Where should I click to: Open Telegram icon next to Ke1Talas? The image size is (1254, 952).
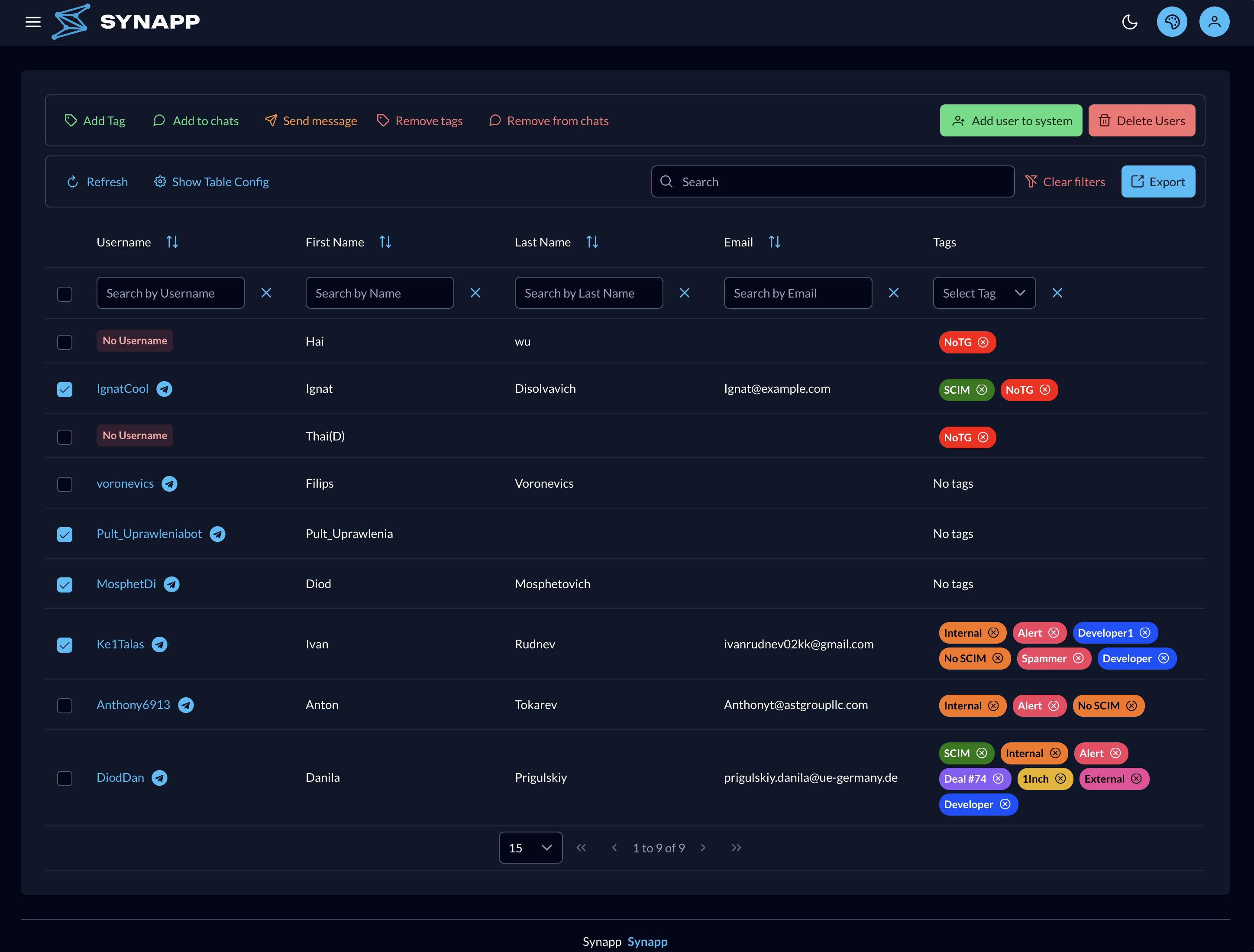click(x=160, y=644)
